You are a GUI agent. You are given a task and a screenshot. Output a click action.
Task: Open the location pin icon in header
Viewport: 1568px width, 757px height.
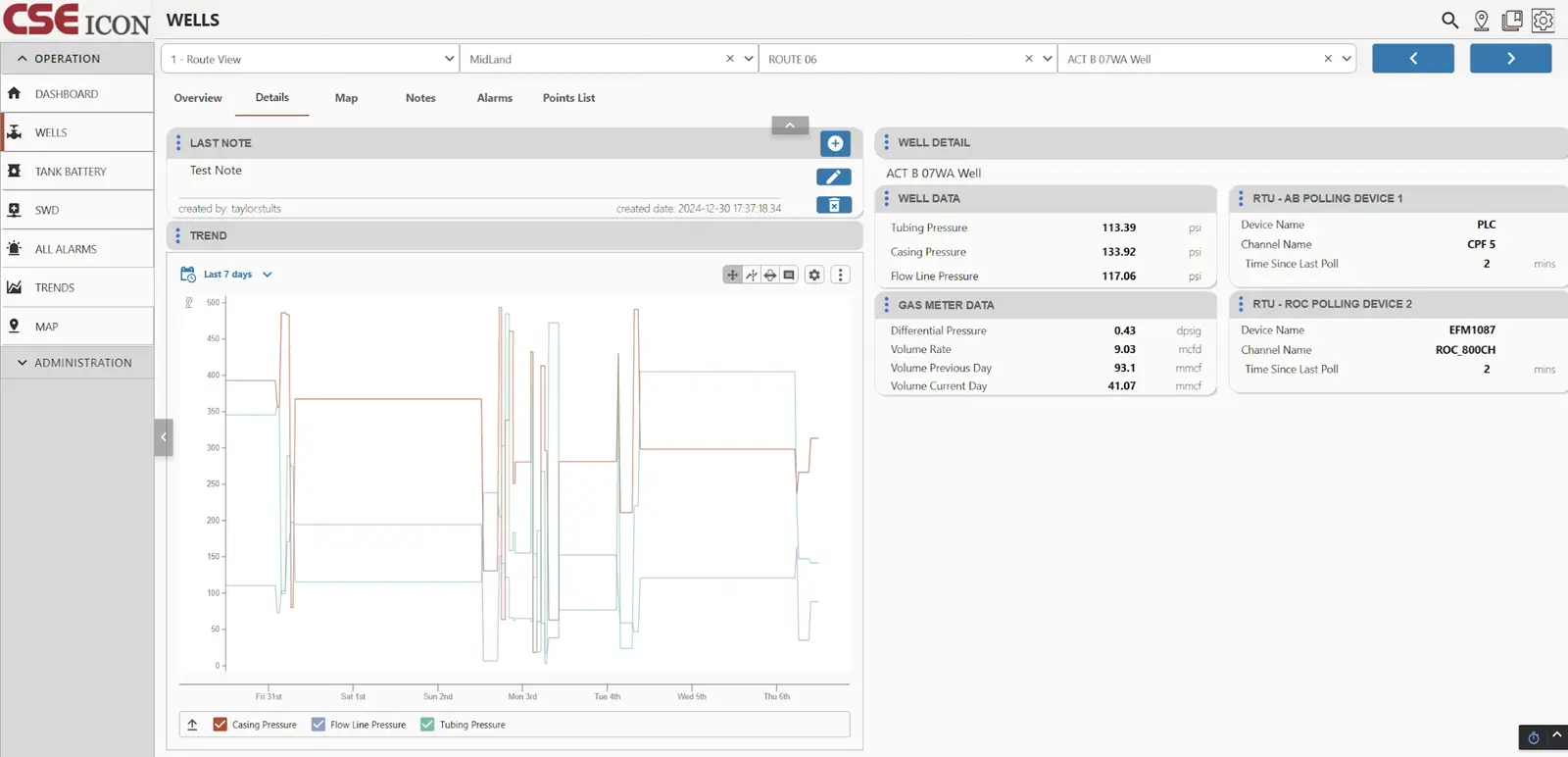click(x=1481, y=20)
